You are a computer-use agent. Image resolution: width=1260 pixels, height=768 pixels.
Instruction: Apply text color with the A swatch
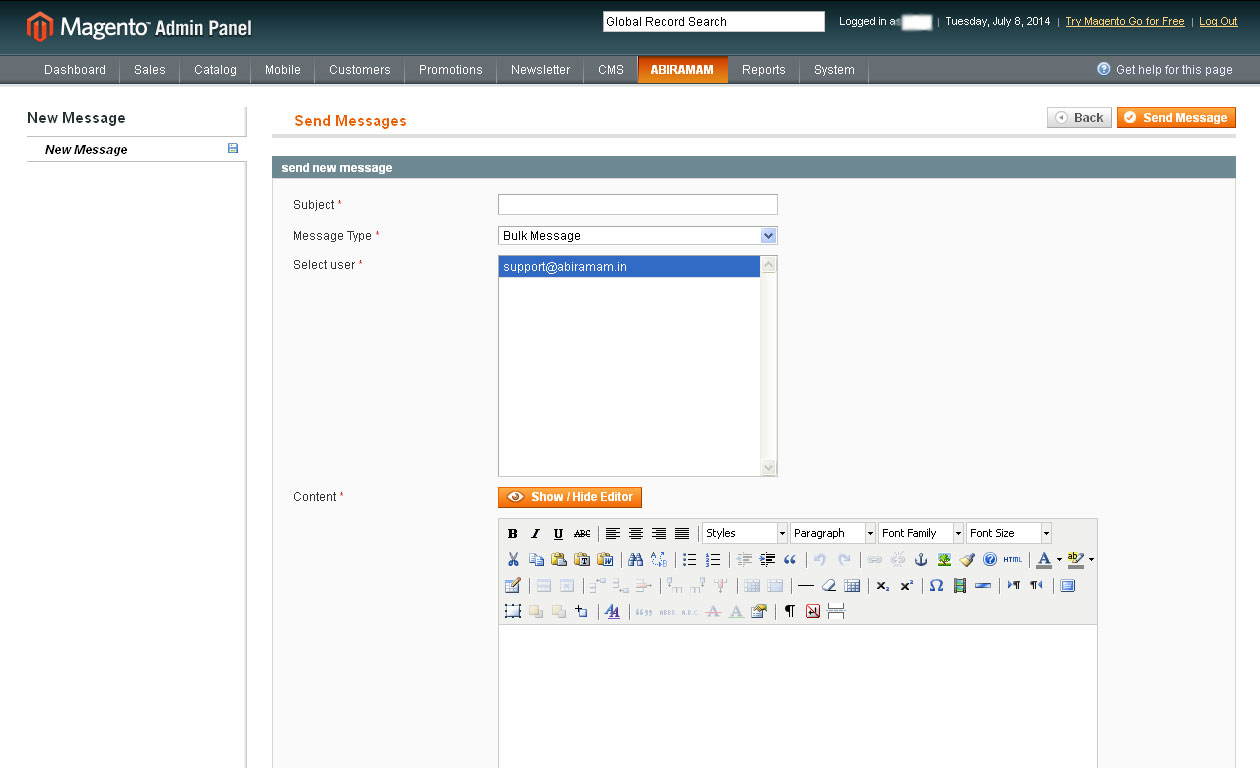1044,560
